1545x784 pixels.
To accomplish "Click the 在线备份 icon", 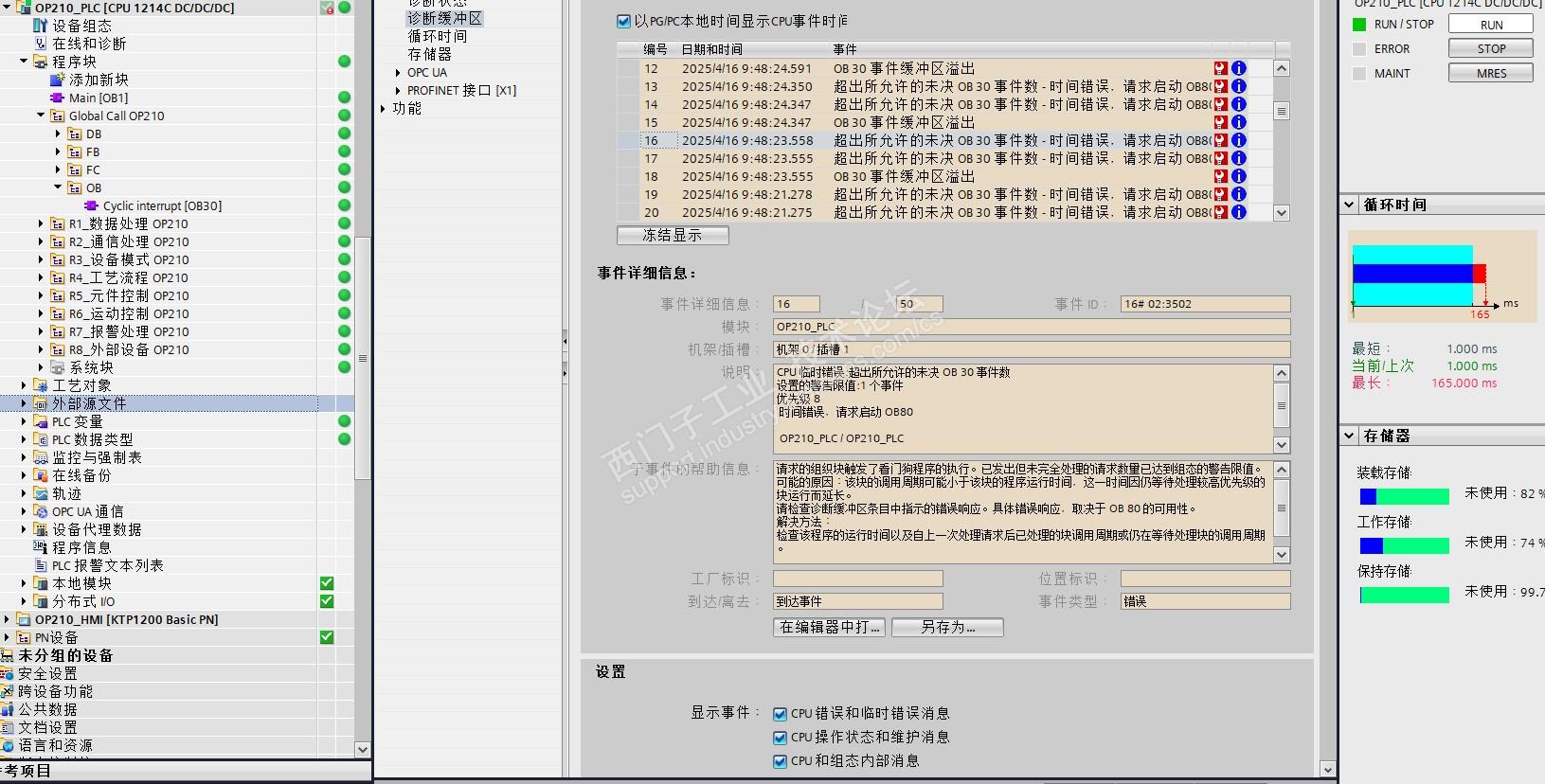I will pos(41,475).
